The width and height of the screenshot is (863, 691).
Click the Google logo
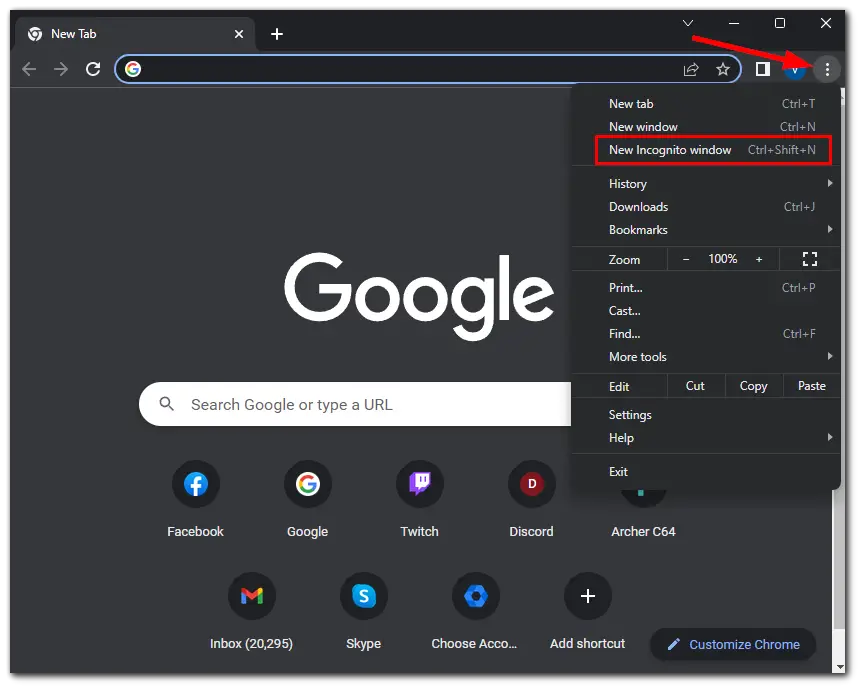pos(419,296)
